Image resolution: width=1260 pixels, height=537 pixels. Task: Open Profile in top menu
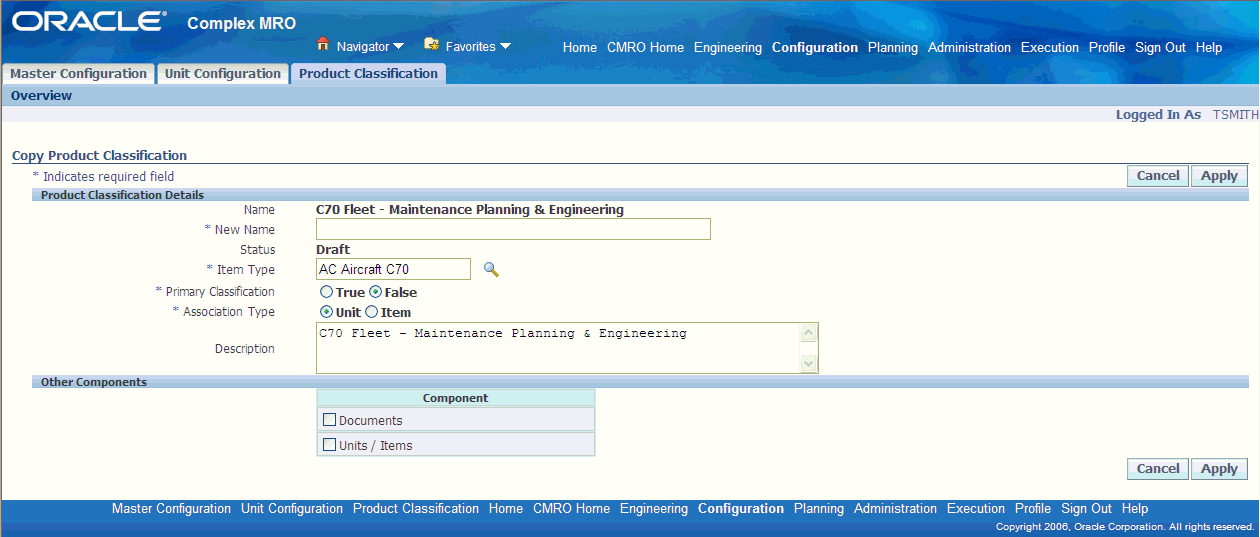point(1107,48)
